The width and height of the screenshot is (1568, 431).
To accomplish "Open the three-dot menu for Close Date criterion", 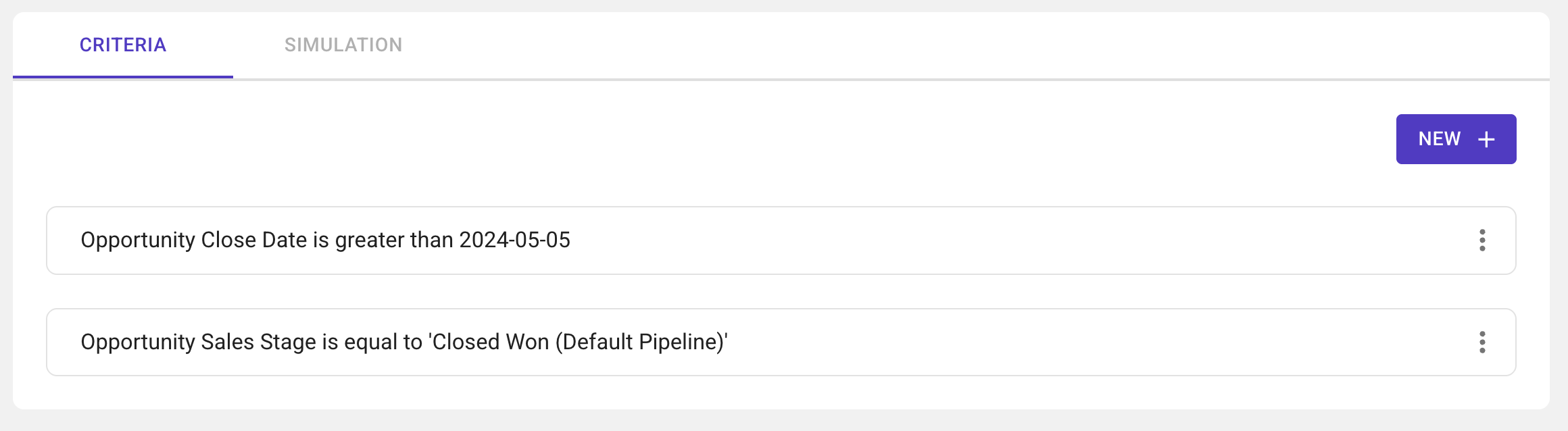I will [x=1482, y=240].
